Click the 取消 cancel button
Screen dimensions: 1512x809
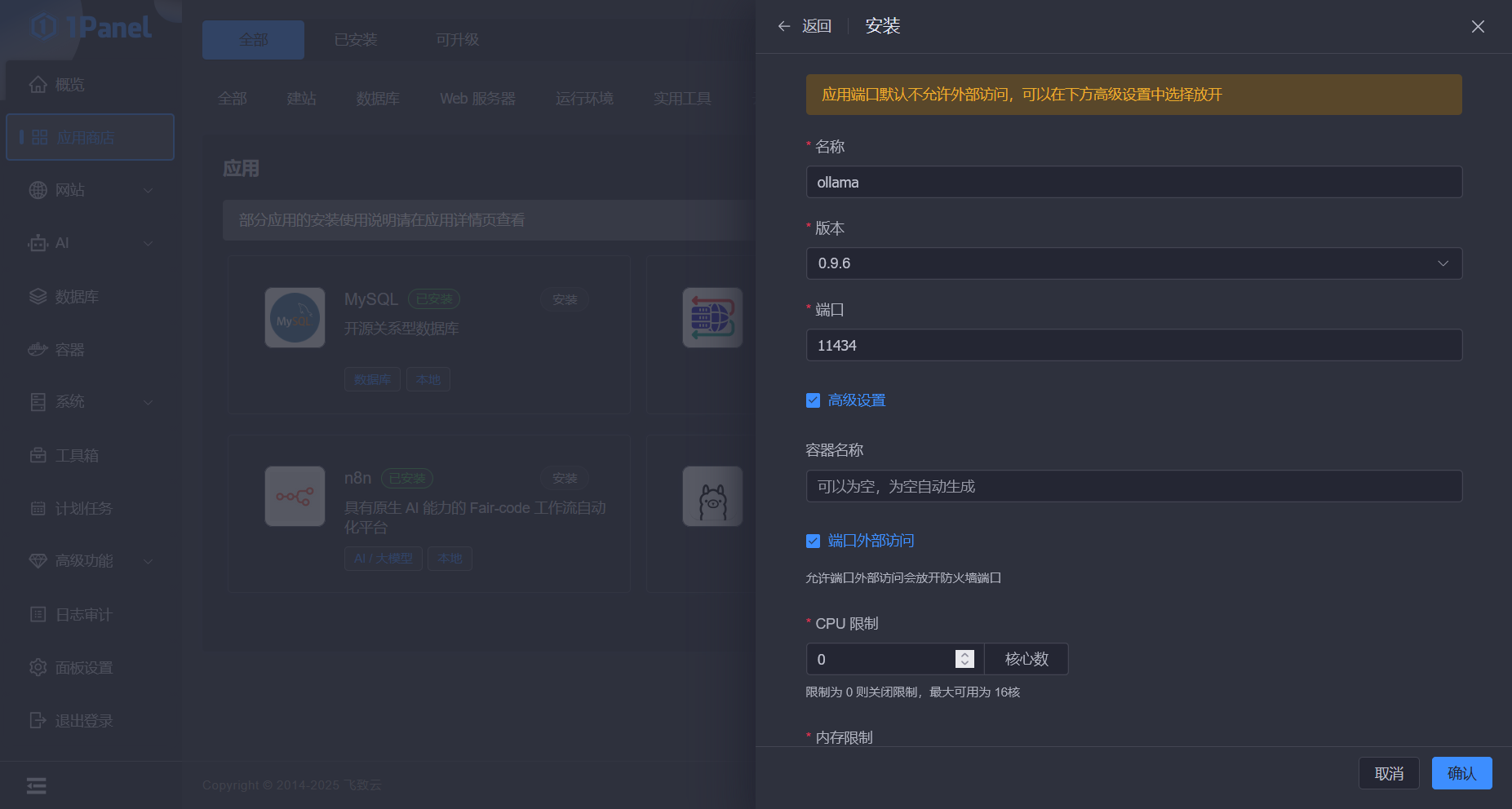pyautogui.click(x=1389, y=773)
